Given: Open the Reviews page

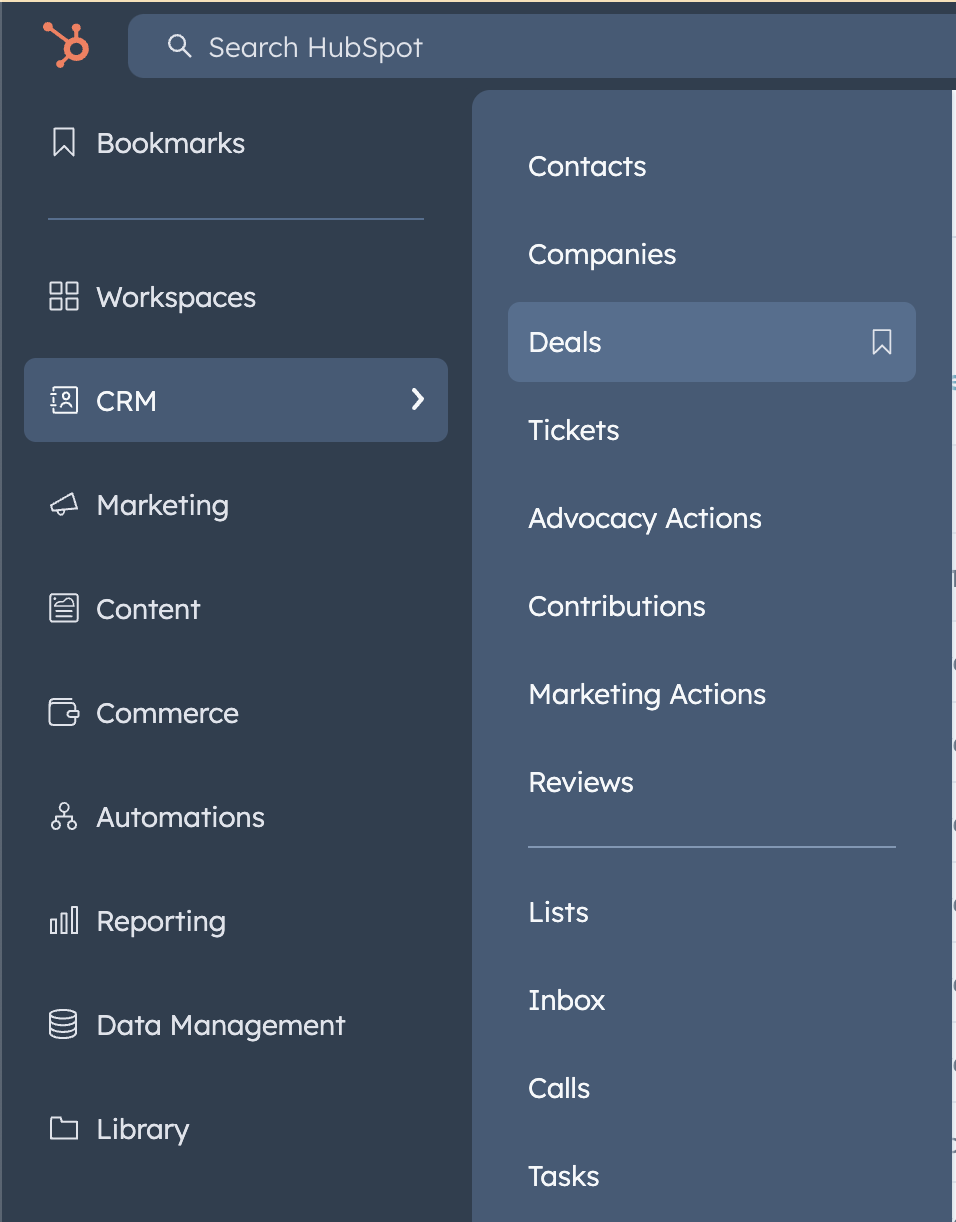Looking at the screenshot, I should [581, 782].
